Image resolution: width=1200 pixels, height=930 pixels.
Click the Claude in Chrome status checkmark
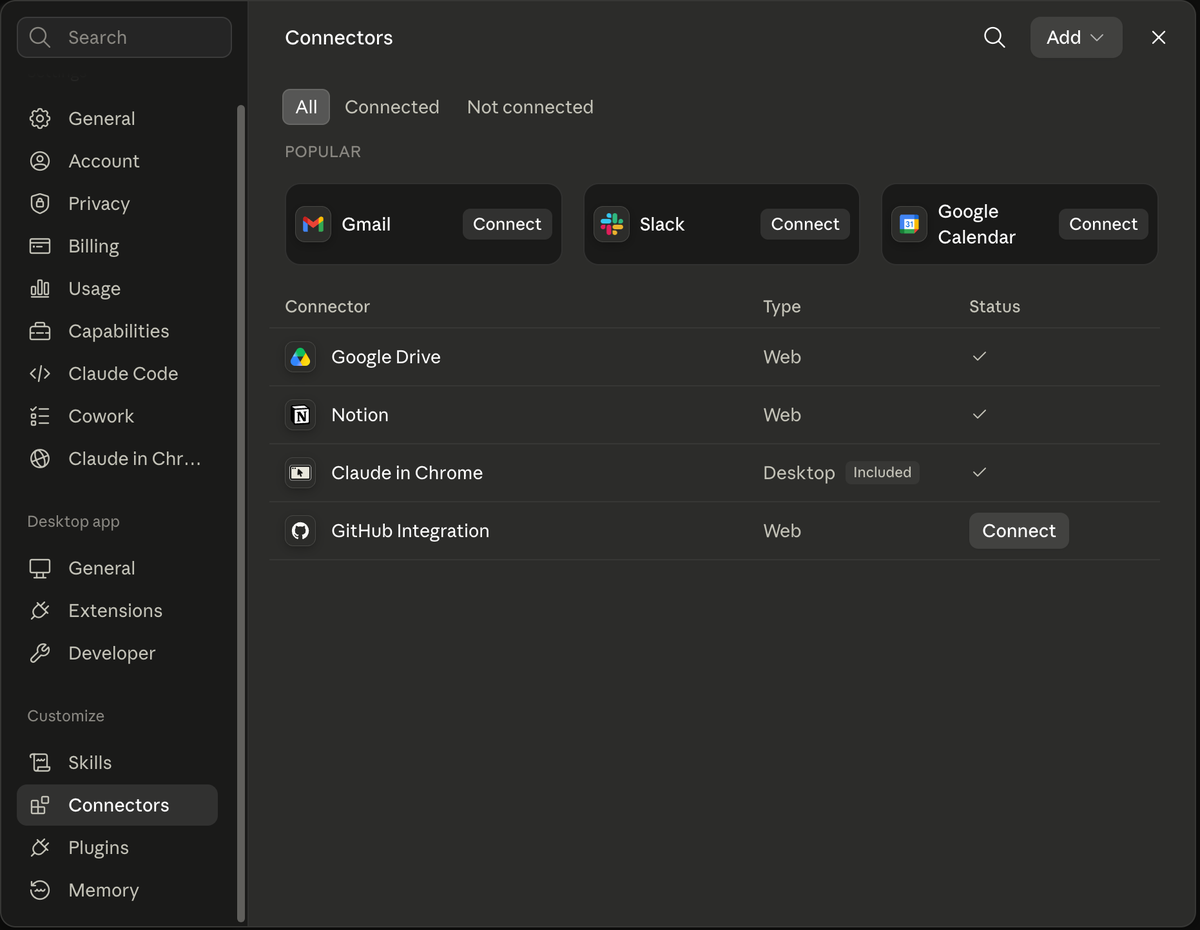pyautogui.click(x=979, y=472)
